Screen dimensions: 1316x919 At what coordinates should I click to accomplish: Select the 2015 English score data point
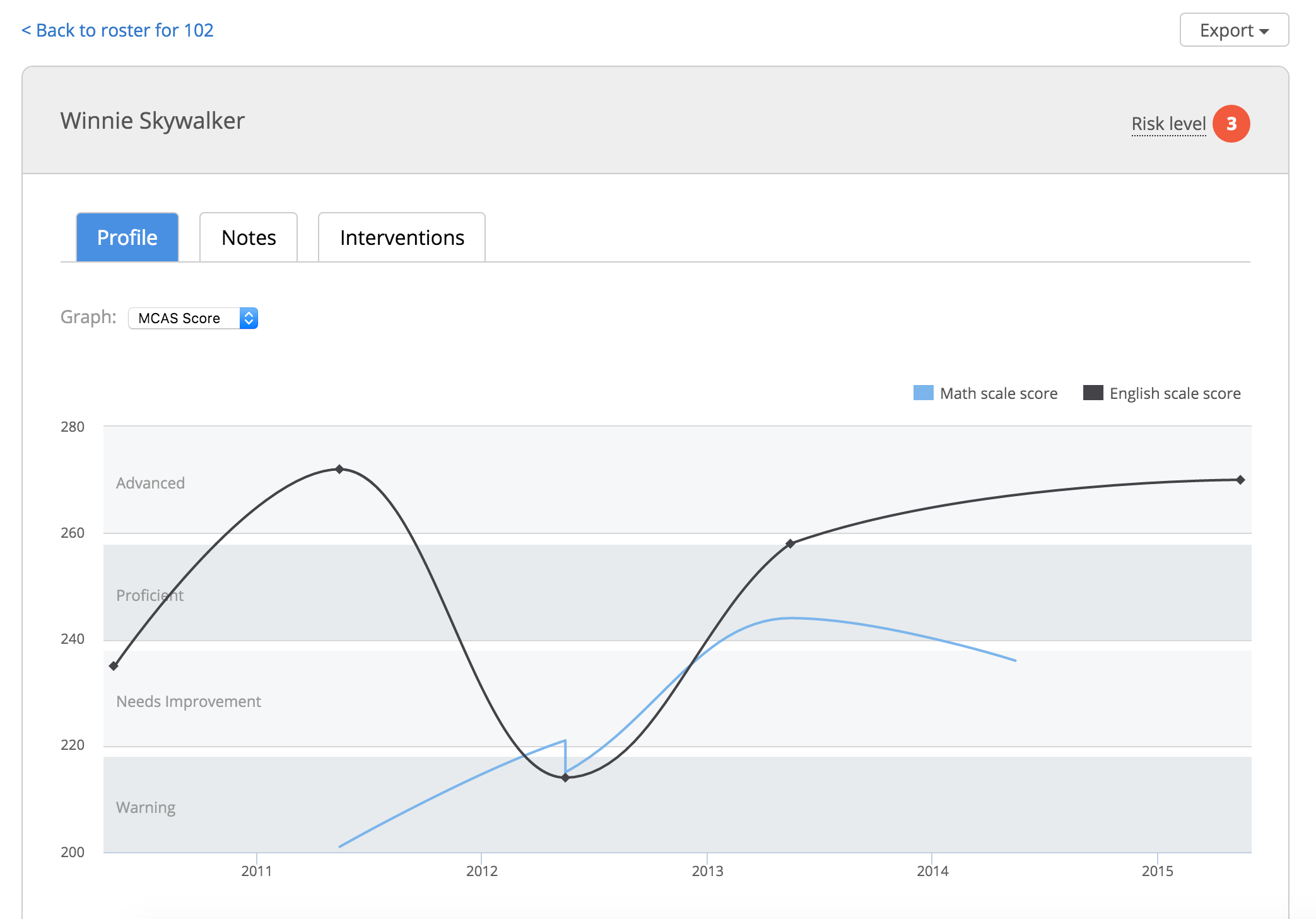coord(1240,480)
